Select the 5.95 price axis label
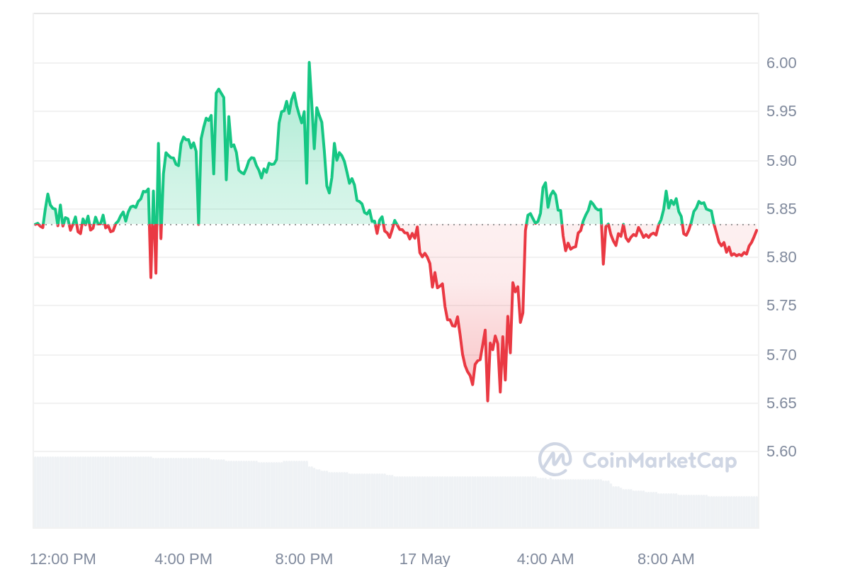Viewport: 850px width, 567px height. pos(781,112)
